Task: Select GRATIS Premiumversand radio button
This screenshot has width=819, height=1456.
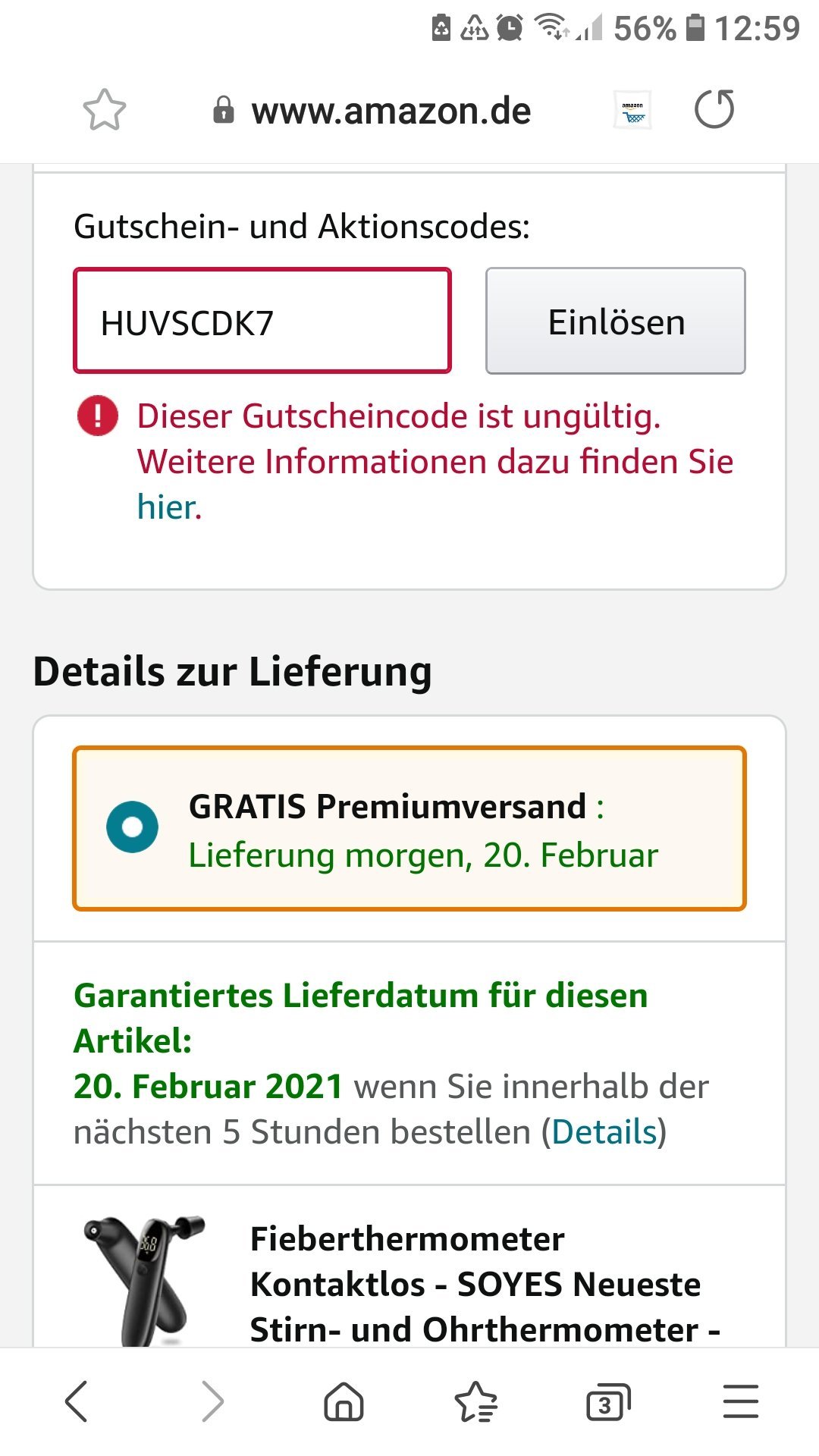Action: (133, 827)
